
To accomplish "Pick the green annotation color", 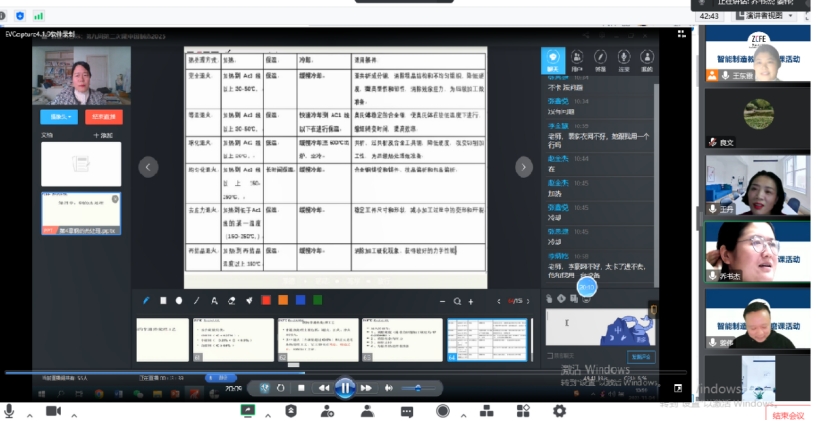I will tap(318, 301).
